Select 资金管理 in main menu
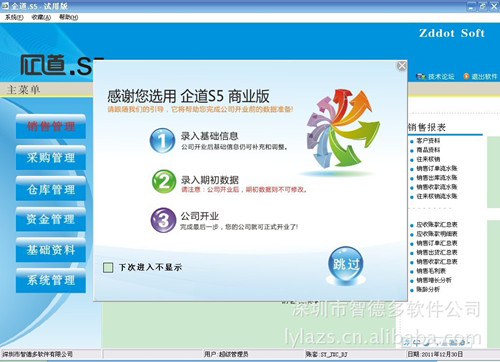500x362 pixels. [51, 219]
